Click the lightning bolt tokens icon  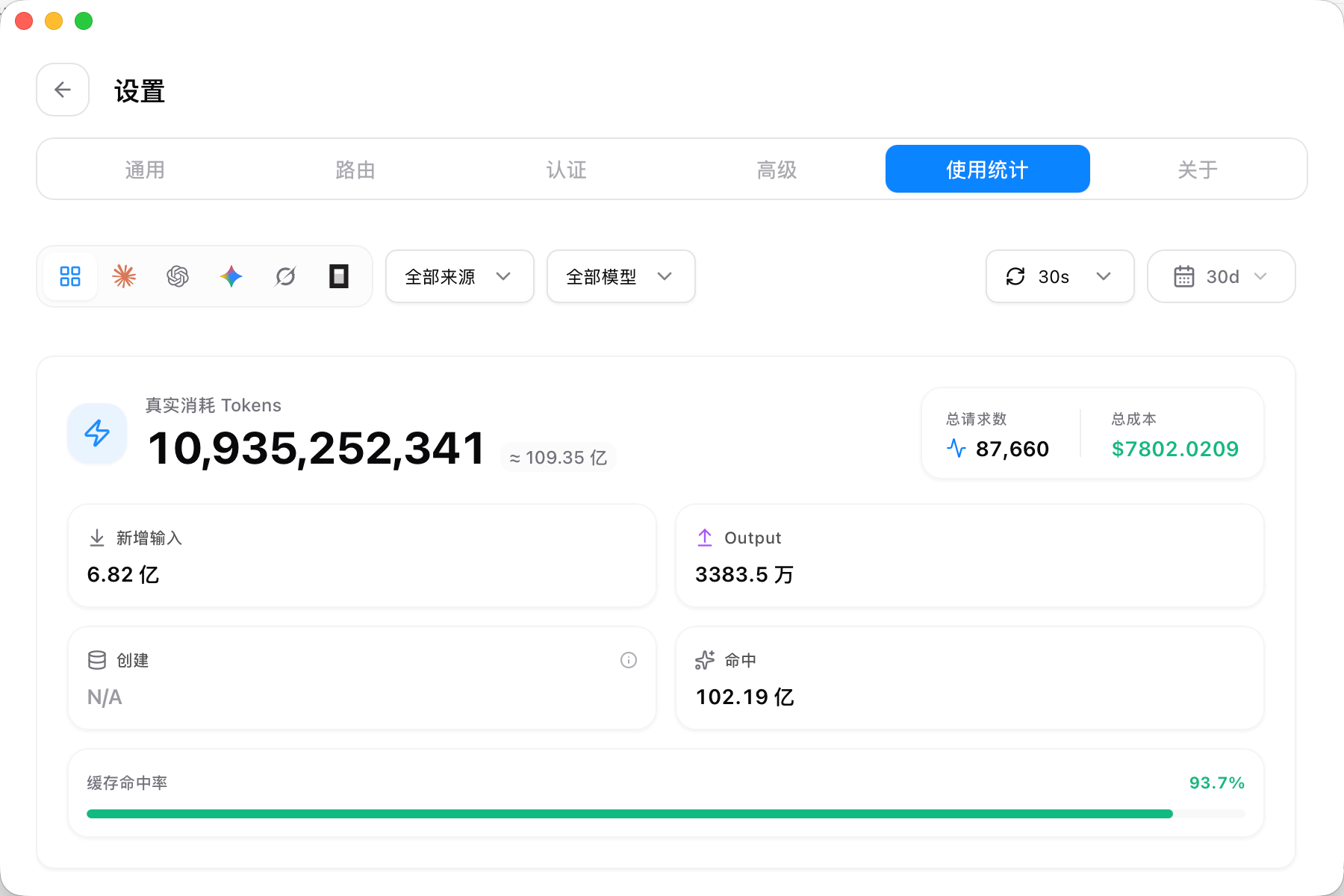coord(97,433)
